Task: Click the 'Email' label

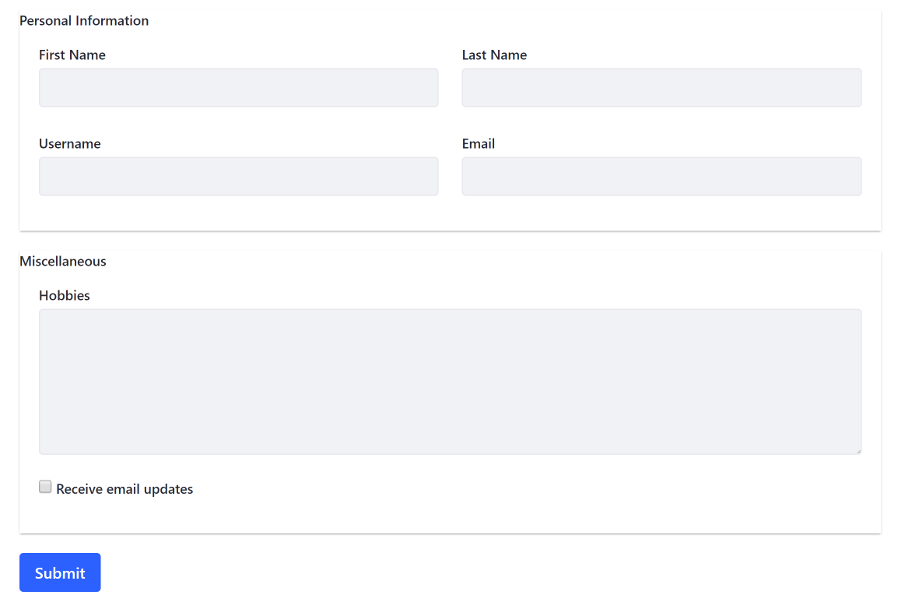Action: click(478, 144)
